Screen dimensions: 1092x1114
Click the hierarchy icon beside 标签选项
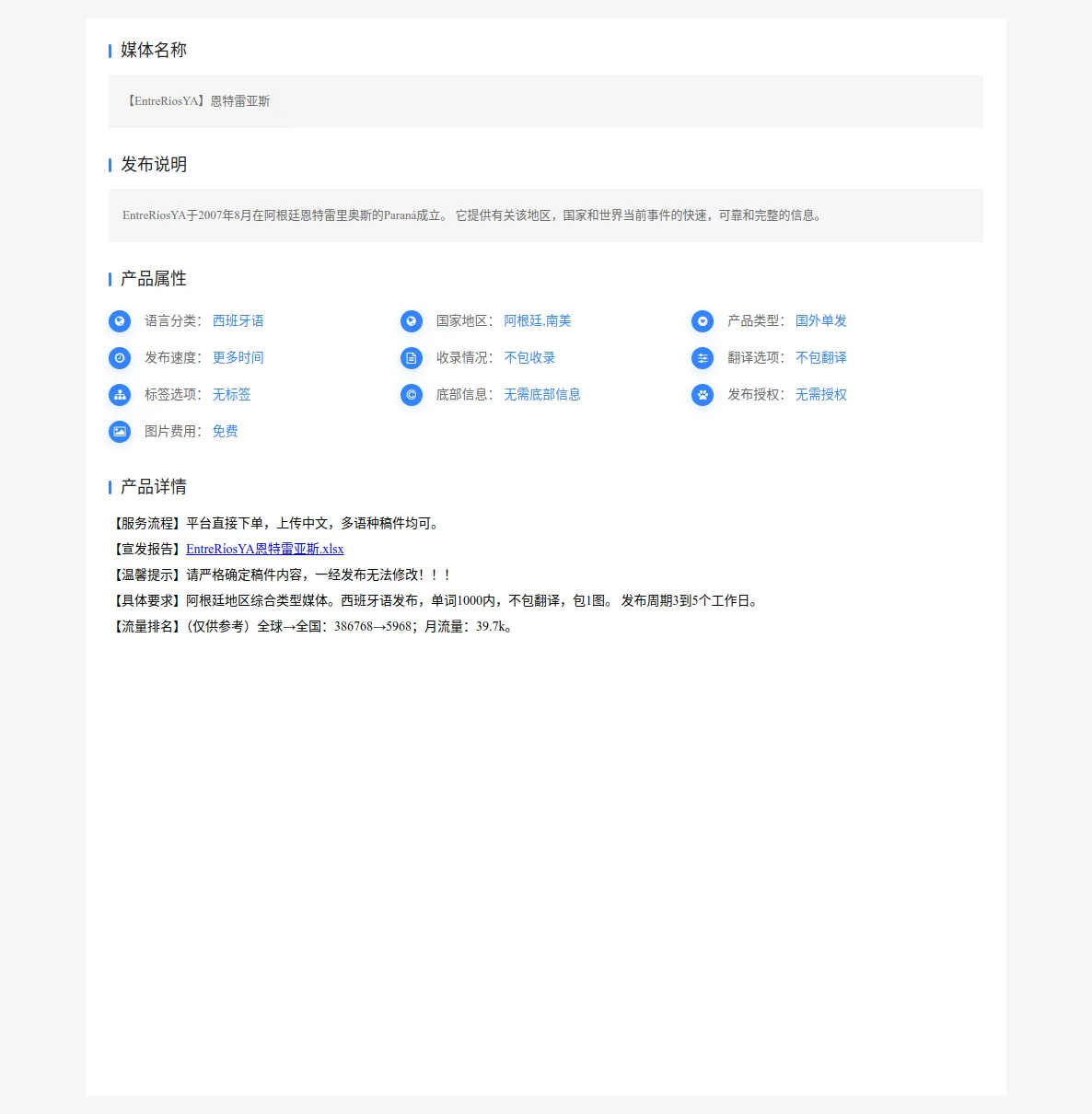(120, 395)
